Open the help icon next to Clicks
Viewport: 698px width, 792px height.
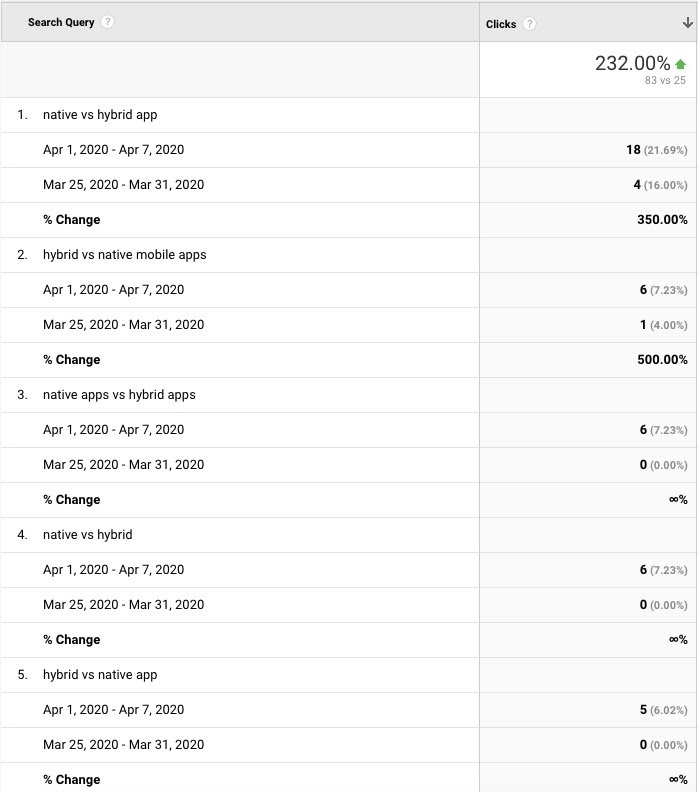tap(530, 24)
